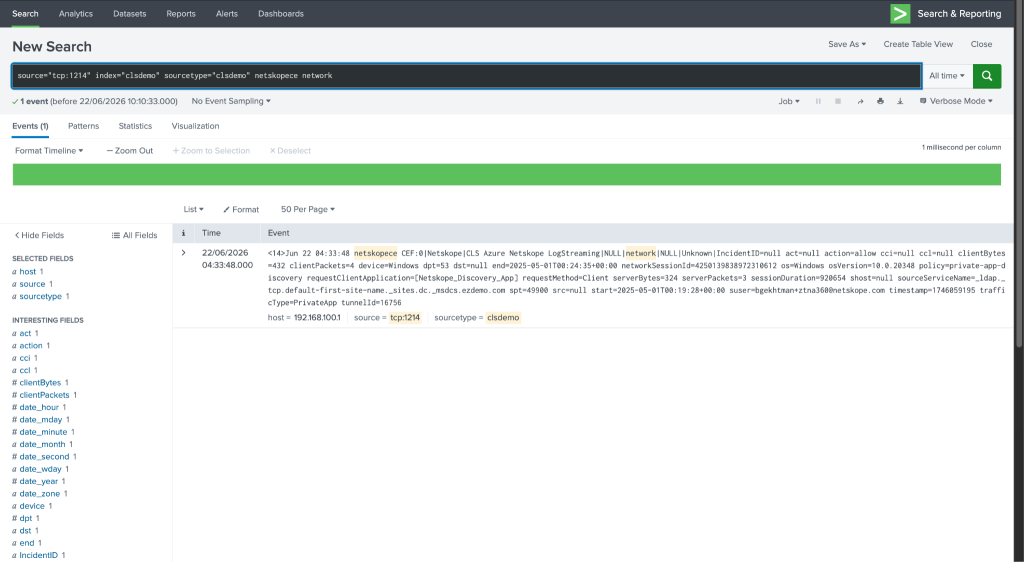This screenshot has width=1024, height=562.
Task: Open the Alerts menu
Action: pos(227,14)
